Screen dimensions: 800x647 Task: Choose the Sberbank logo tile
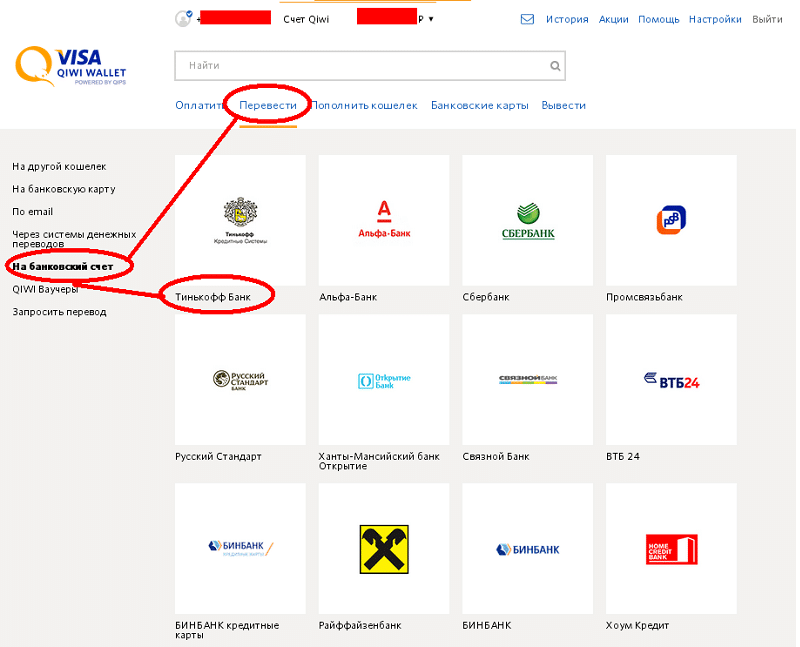tap(528, 220)
